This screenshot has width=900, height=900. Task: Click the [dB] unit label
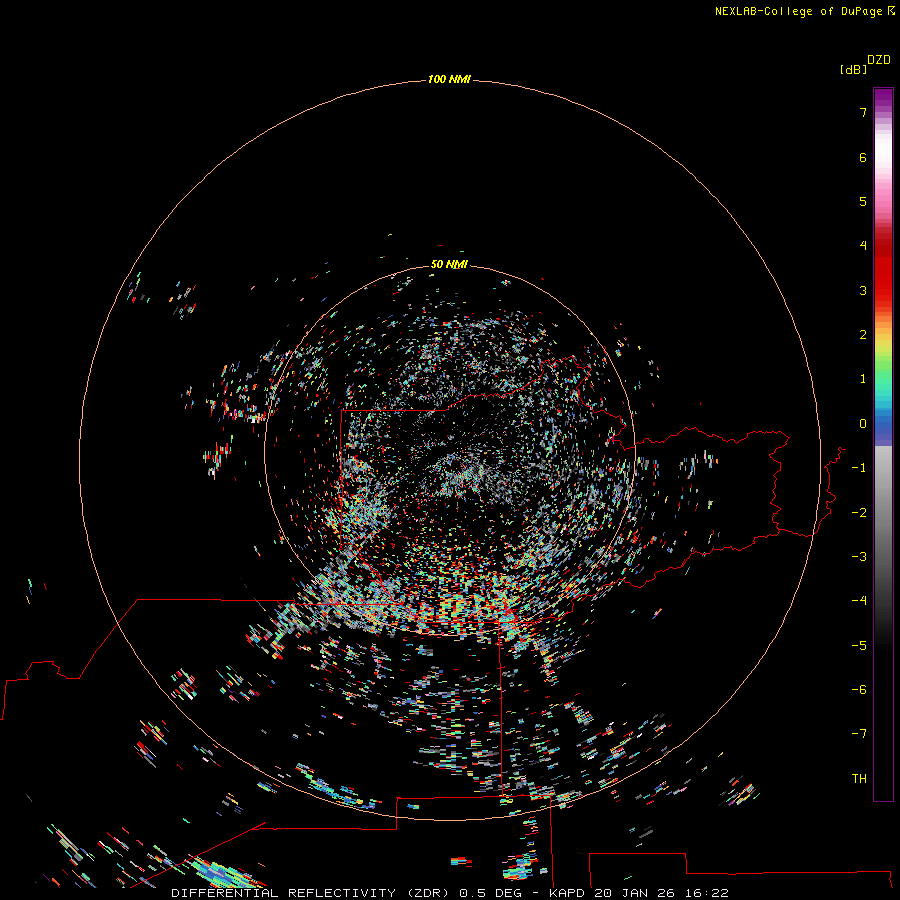coord(854,69)
